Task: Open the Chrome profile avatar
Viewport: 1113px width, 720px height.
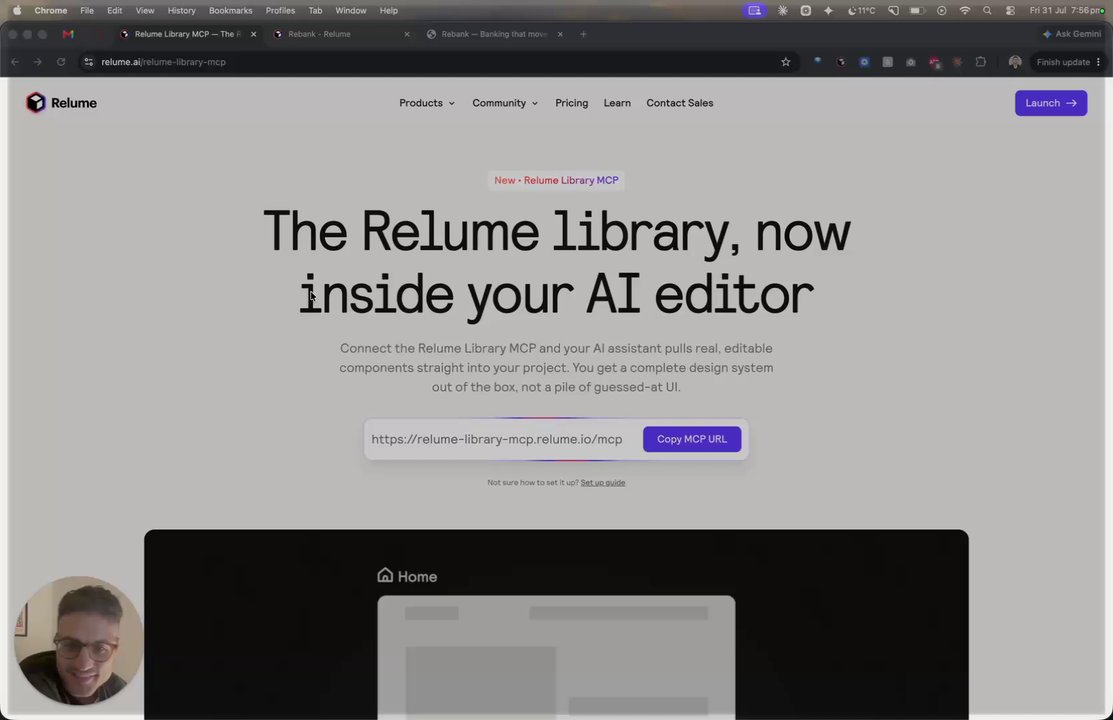Action: pyautogui.click(x=1015, y=62)
